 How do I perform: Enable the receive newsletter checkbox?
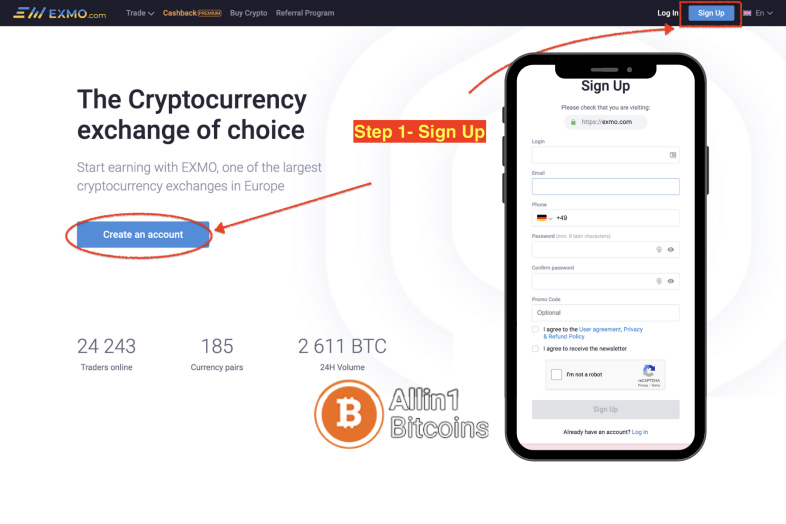click(x=535, y=348)
